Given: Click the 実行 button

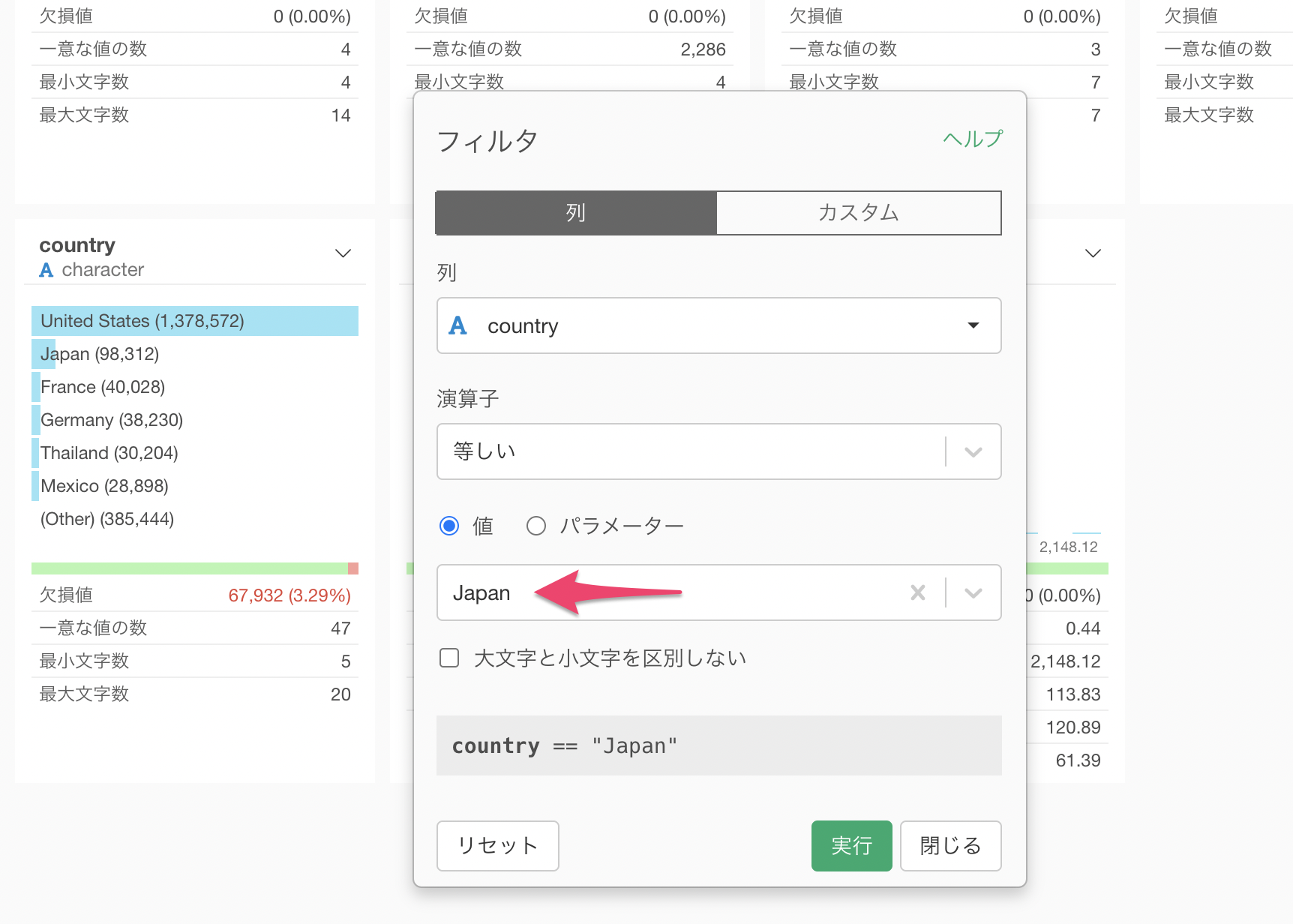Looking at the screenshot, I should point(851,846).
